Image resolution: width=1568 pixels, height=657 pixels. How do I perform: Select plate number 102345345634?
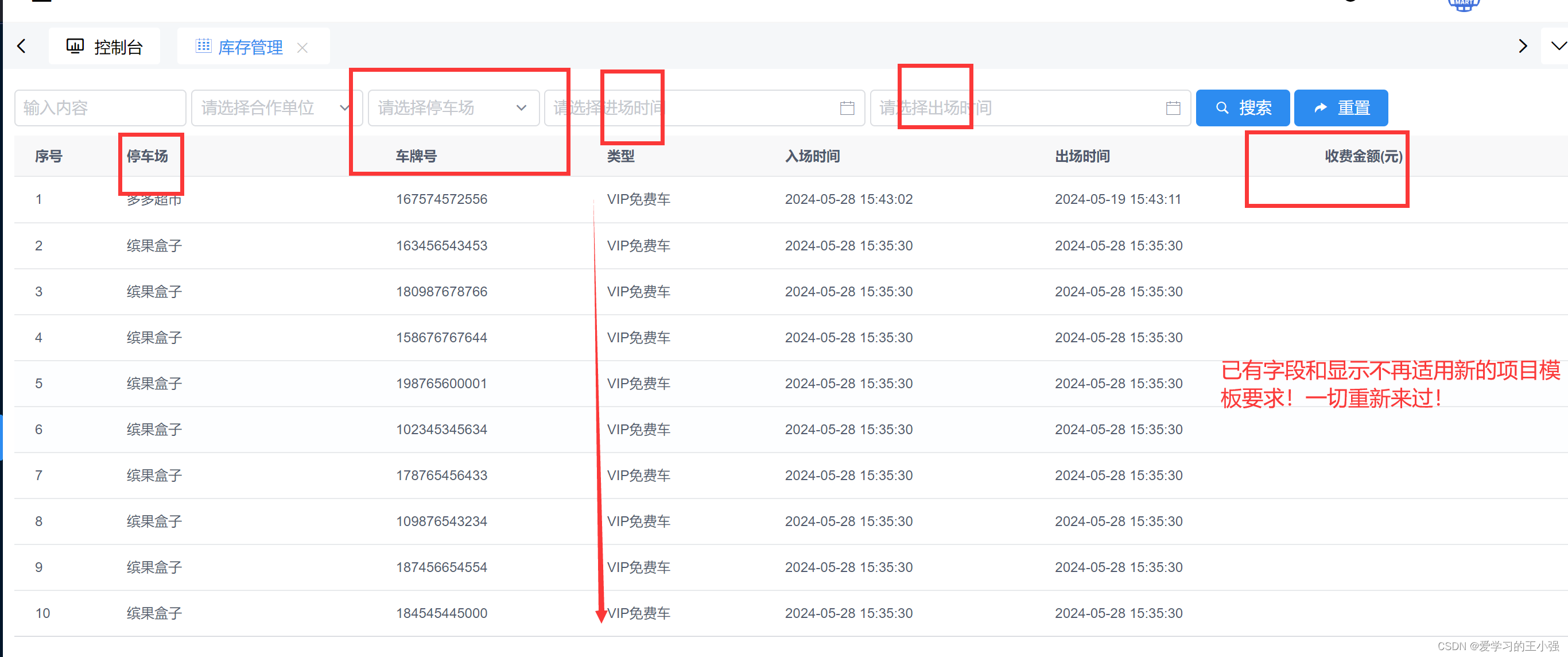point(442,430)
